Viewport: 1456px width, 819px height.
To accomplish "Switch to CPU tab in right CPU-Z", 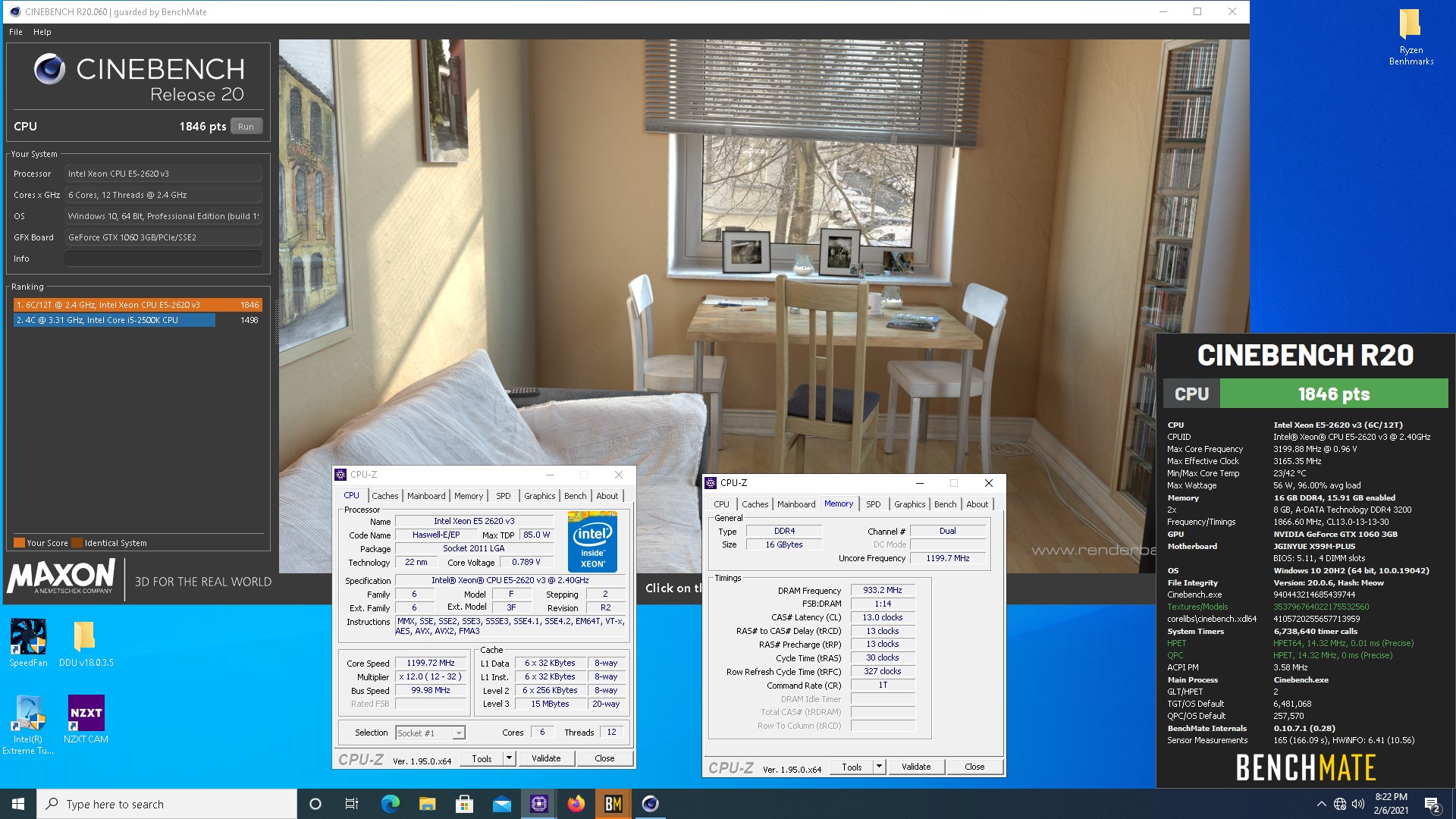I will tap(721, 504).
